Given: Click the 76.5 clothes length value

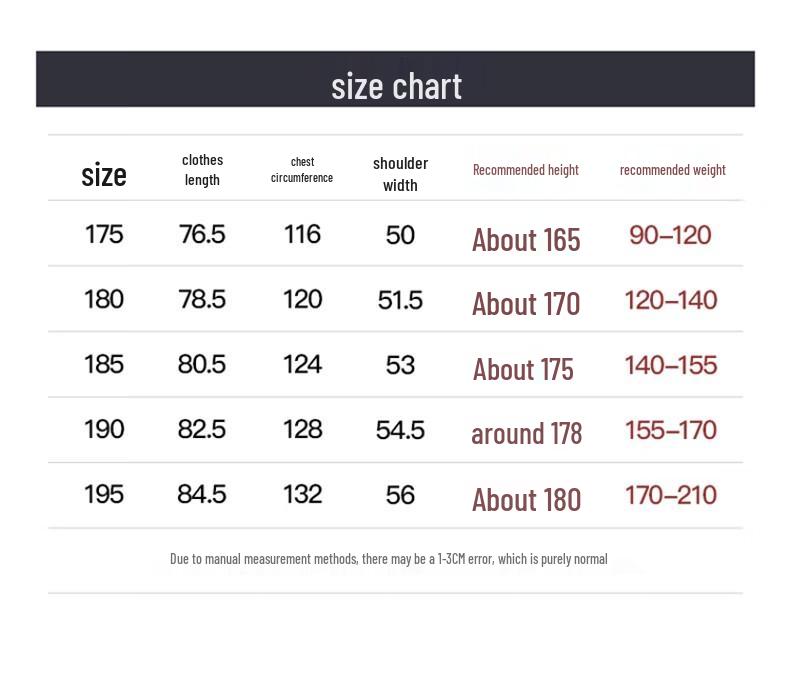Looking at the screenshot, I should (x=202, y=234).
